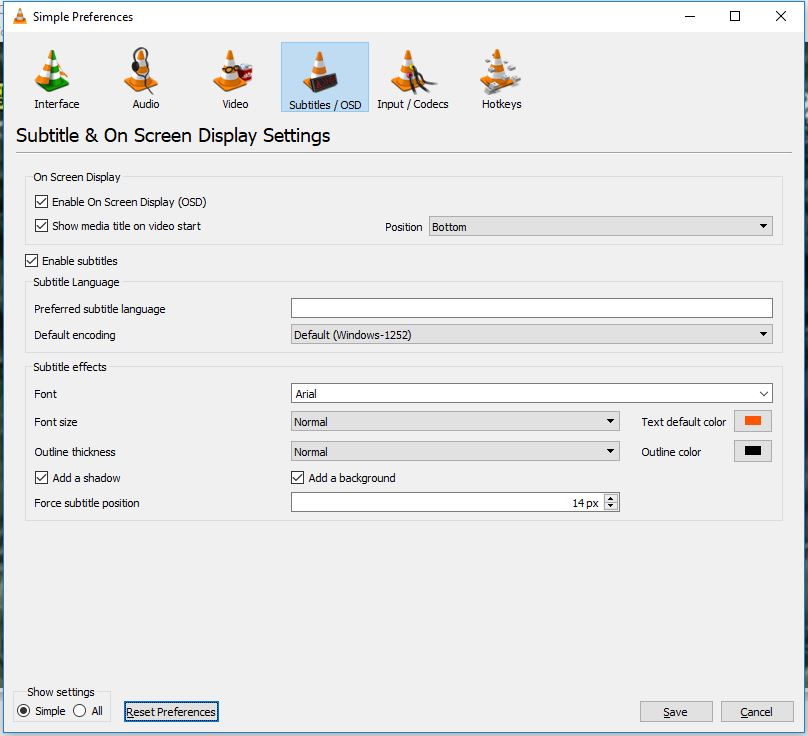Select the All show settings radio button
Screen dimensions: 808x736
79,711
